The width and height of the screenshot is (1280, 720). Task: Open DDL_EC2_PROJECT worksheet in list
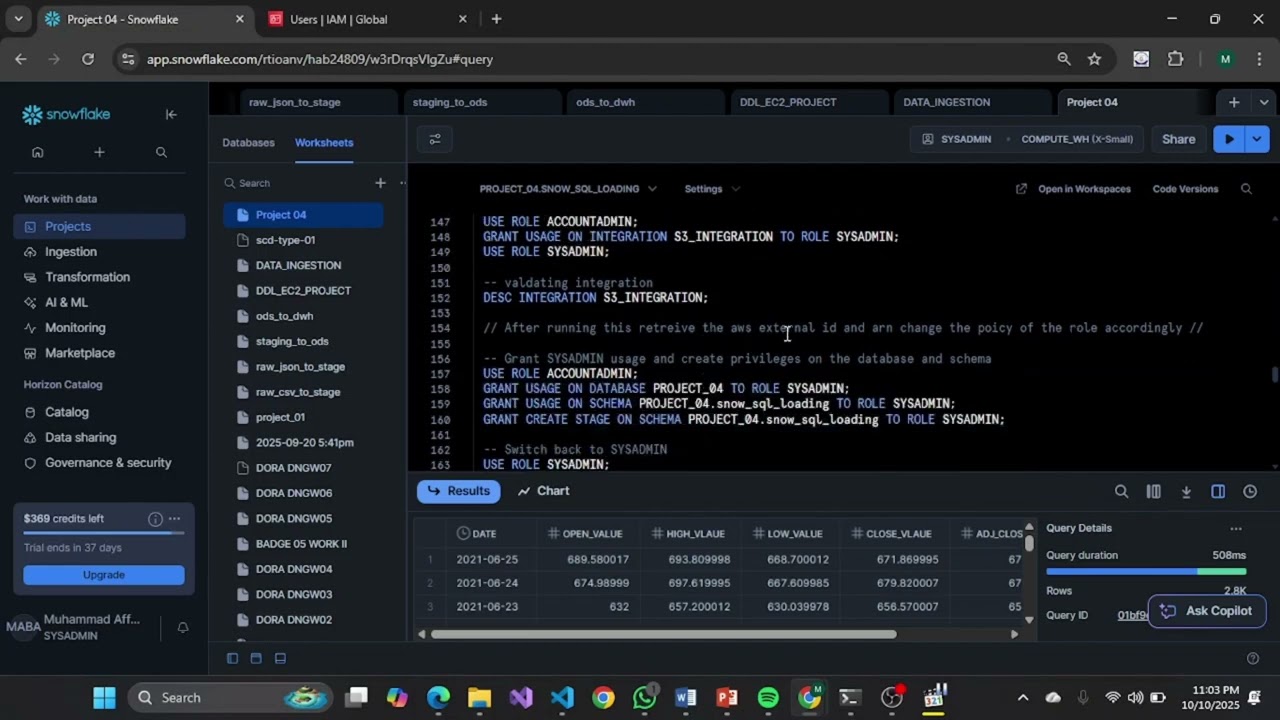tap(303, 291)
